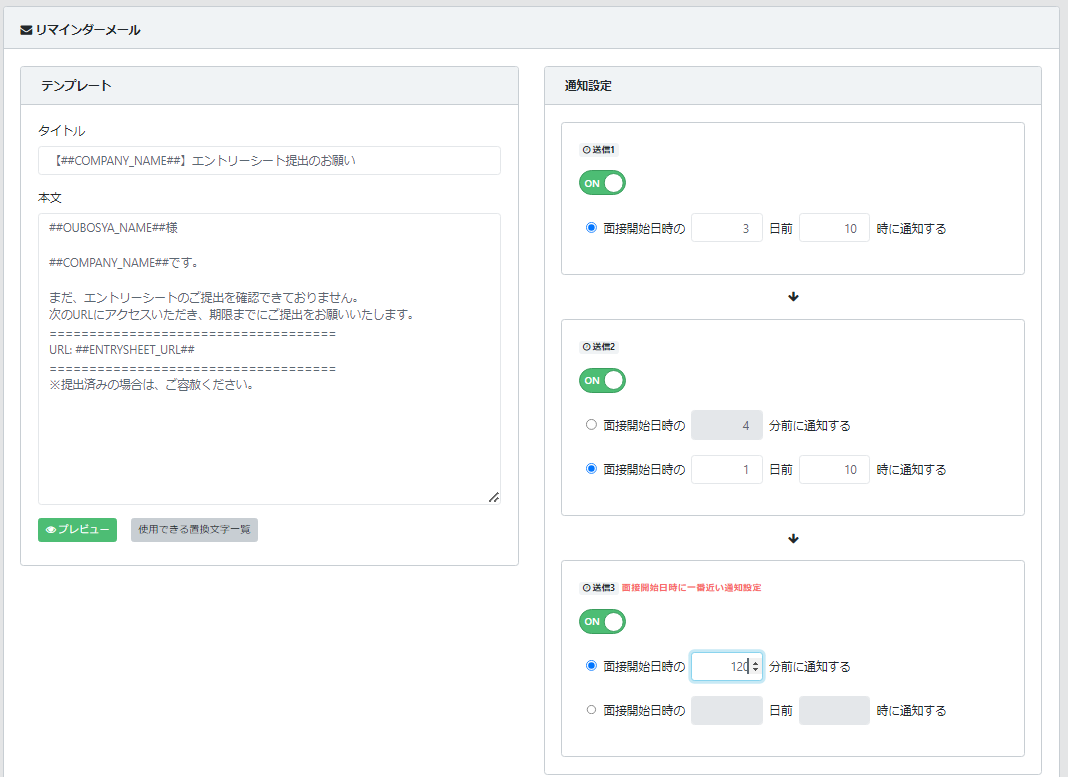Select the 送信1 days-before radio button
Screen dimensions: 1068x777
tap(591, 228)
